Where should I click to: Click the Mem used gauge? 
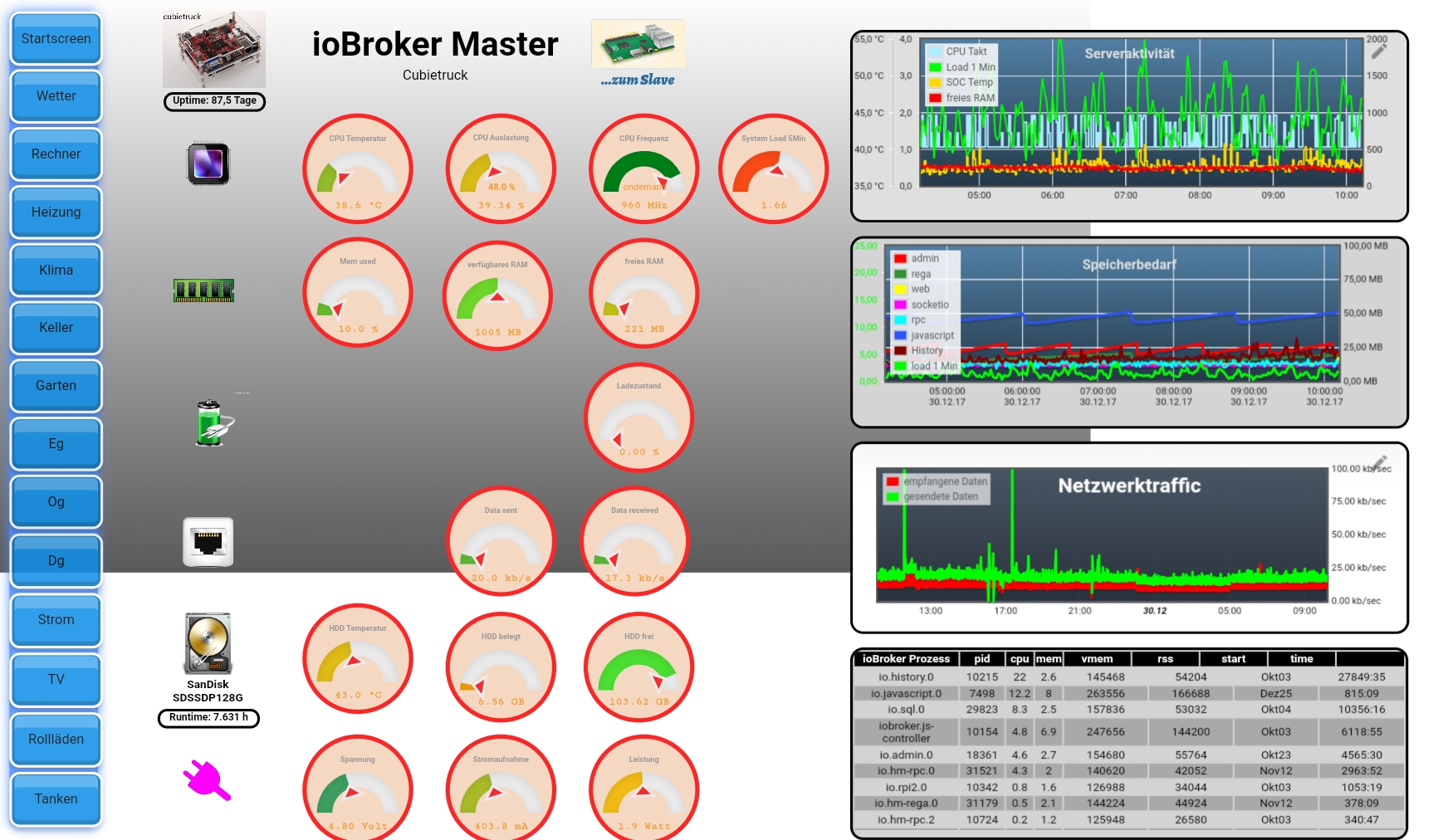(358, 293)
